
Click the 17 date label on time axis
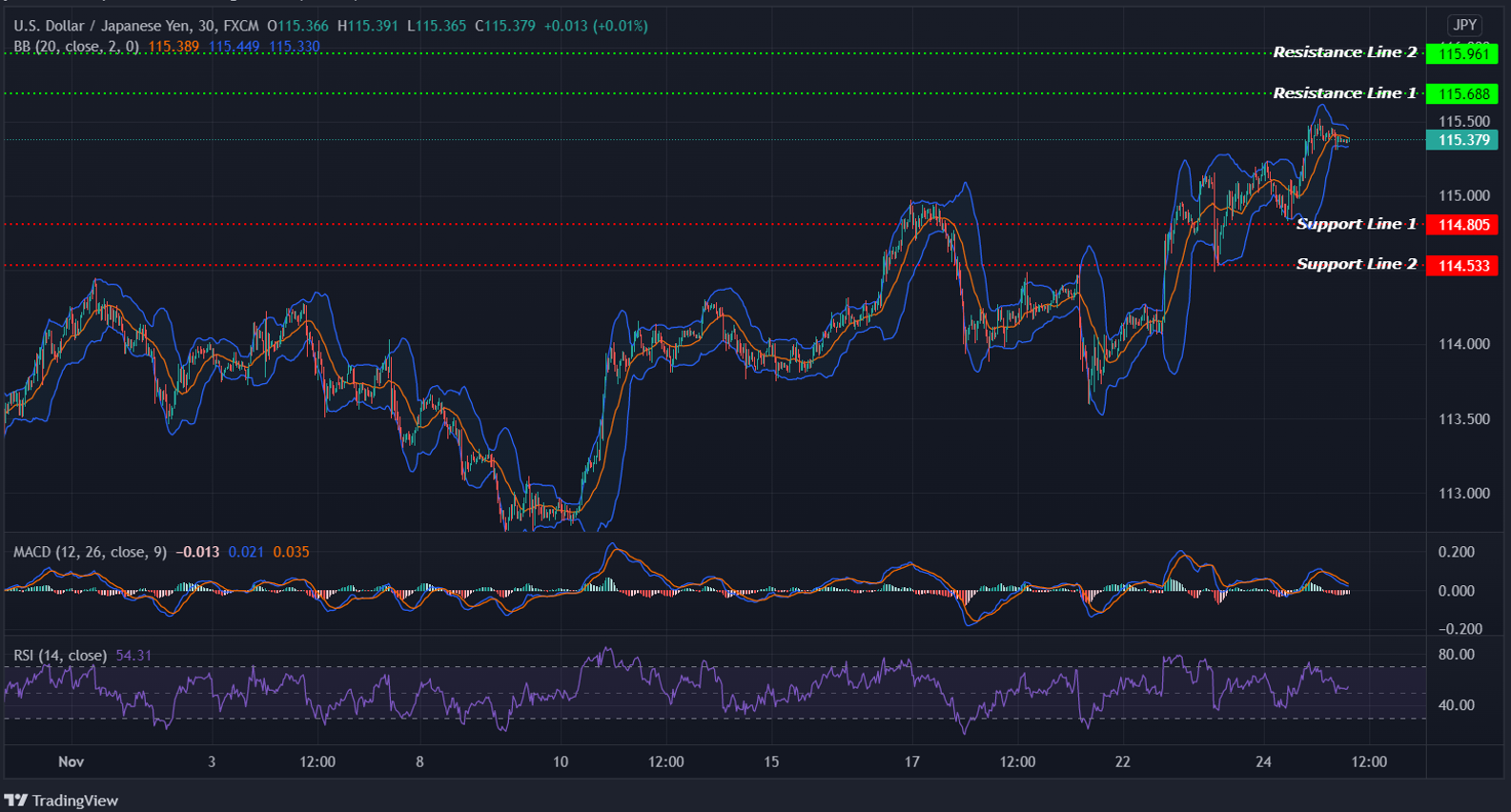point(912,761)
